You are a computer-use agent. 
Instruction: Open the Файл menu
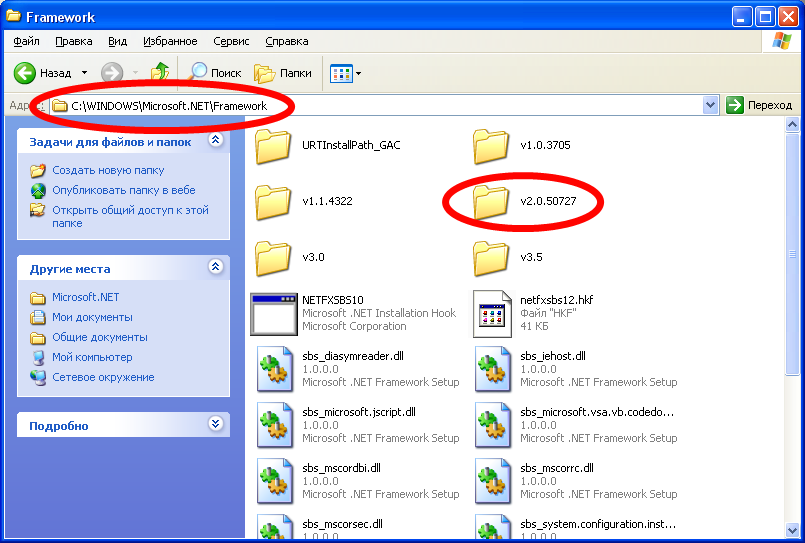26,41
